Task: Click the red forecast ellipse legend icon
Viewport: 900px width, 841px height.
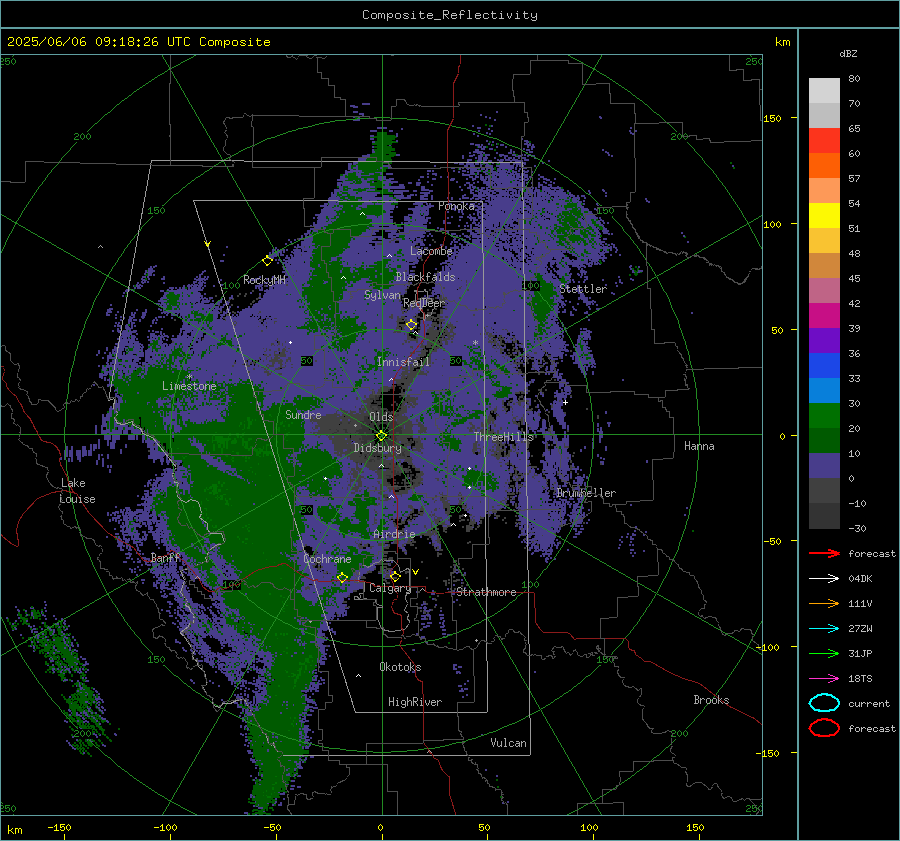Action: [x=824, y=728]
